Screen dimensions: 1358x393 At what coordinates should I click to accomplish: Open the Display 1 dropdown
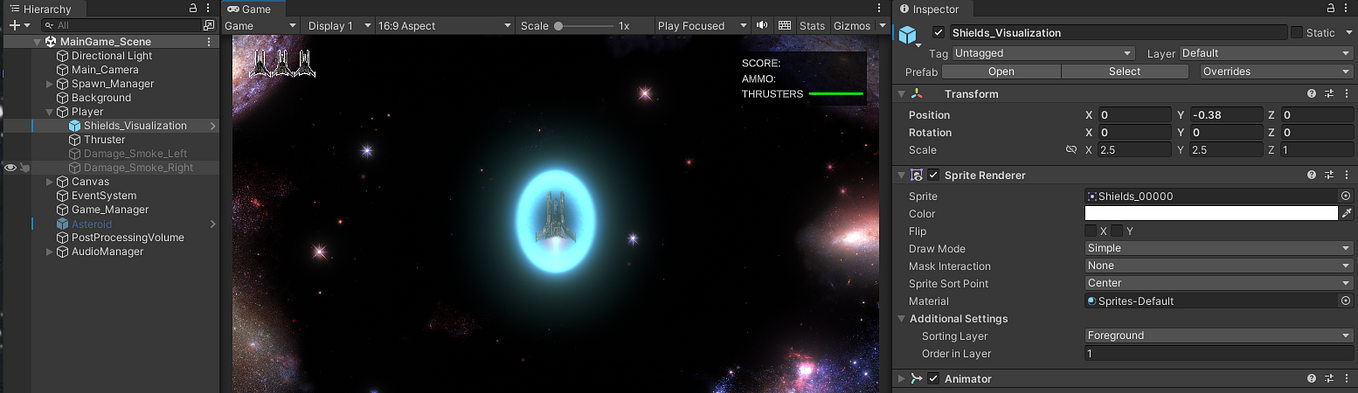pos(339,25)
